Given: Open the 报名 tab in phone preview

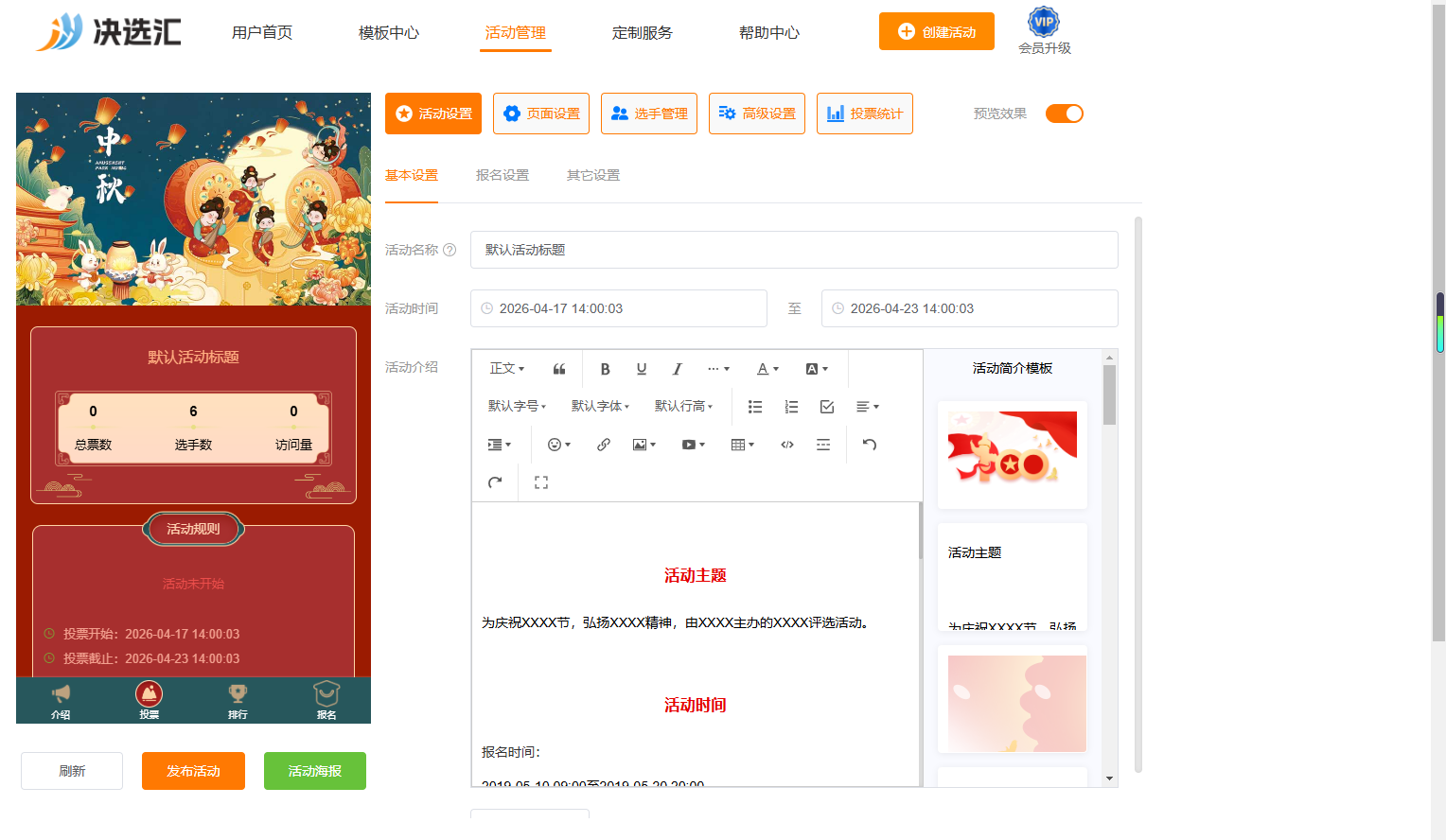Looking at the screenshot, I should [326, 701].
